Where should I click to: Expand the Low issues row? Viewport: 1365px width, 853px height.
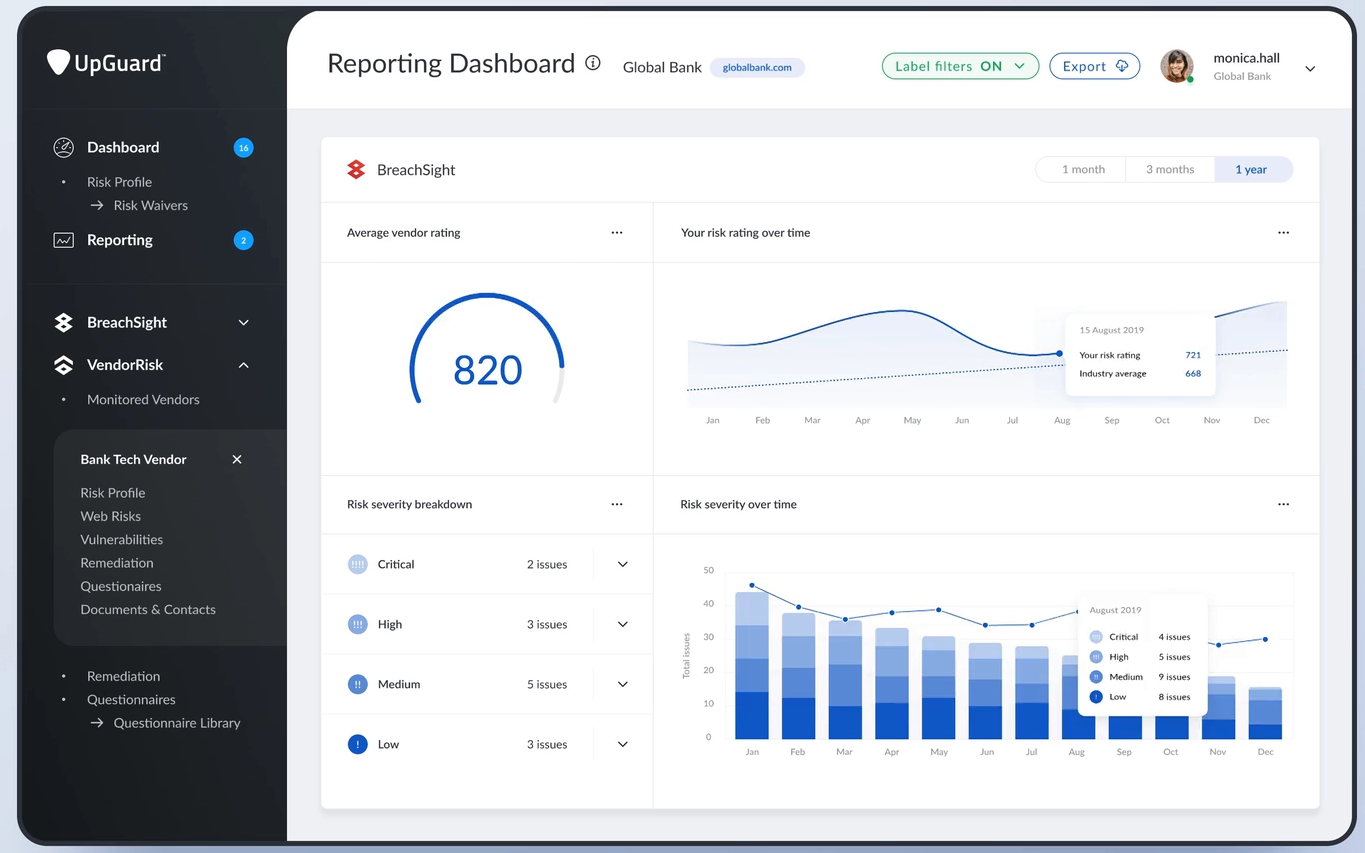click(x=622, y=744)
